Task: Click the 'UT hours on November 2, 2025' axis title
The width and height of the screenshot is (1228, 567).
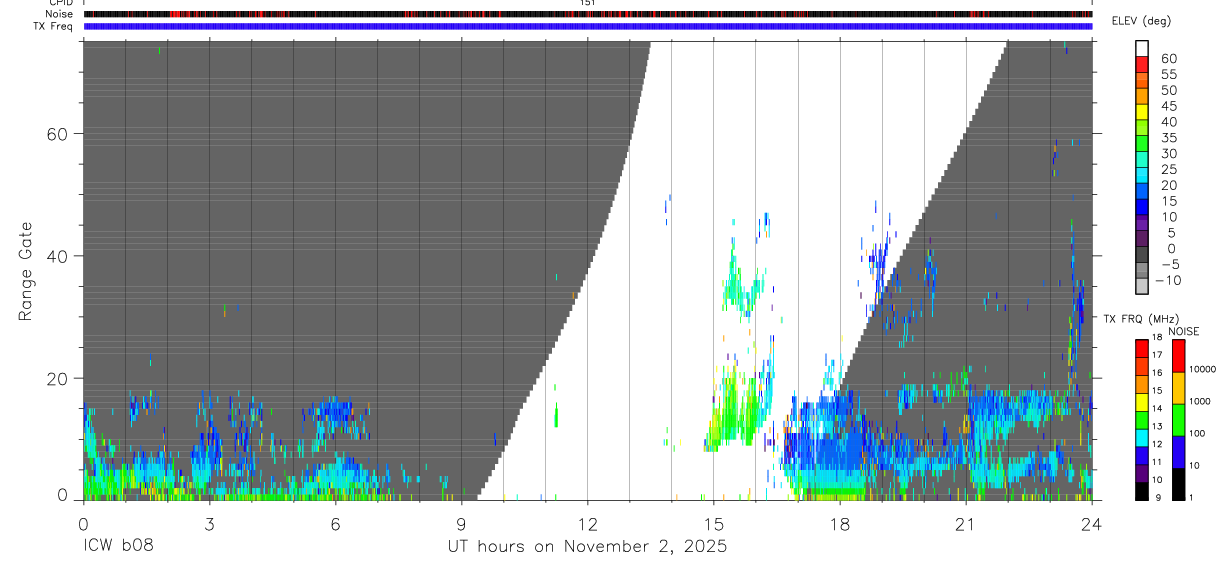Action: coord(587,547)
